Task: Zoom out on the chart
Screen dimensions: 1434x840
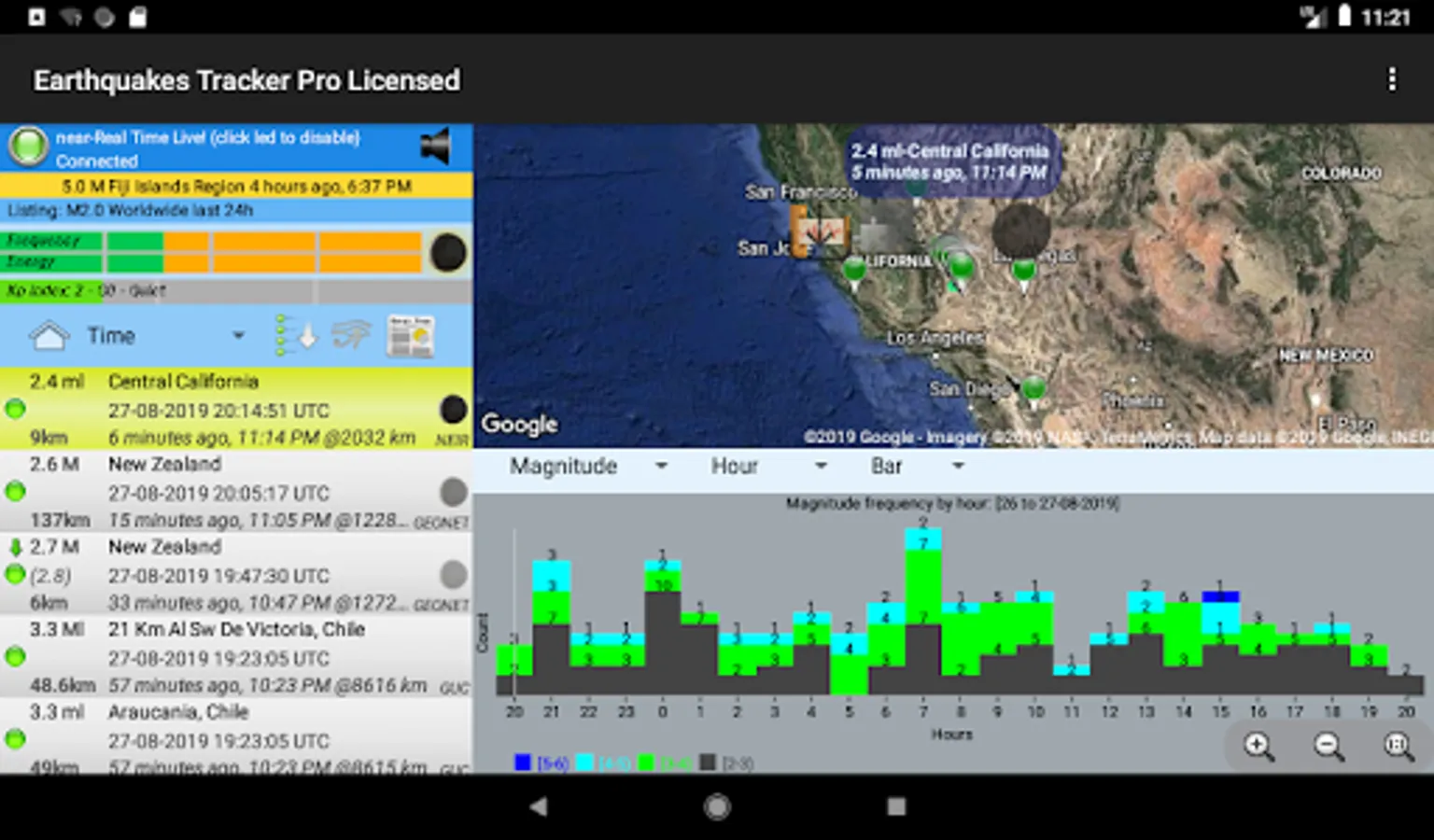Action: click(x=1329, y=746)
